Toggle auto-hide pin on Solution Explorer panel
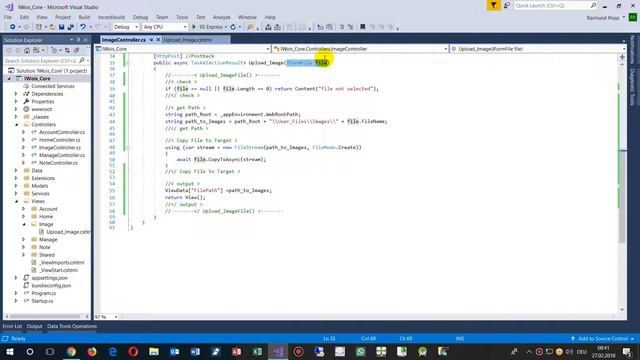 click(78, 40)
